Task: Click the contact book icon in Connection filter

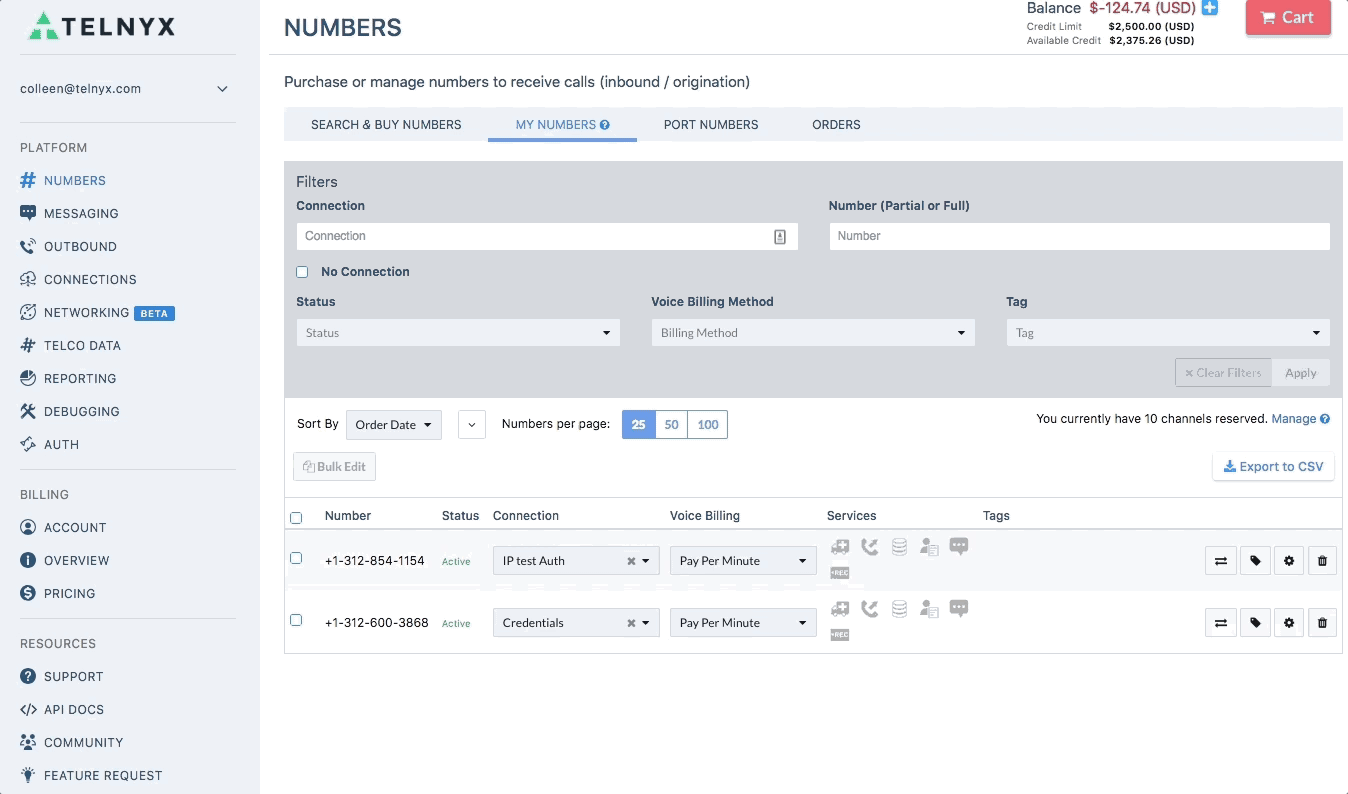Action: [x=780, y=237]
